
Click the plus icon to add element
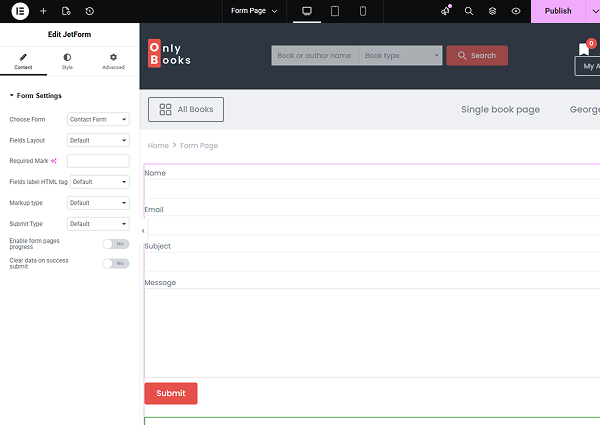[x=43, y=11]
